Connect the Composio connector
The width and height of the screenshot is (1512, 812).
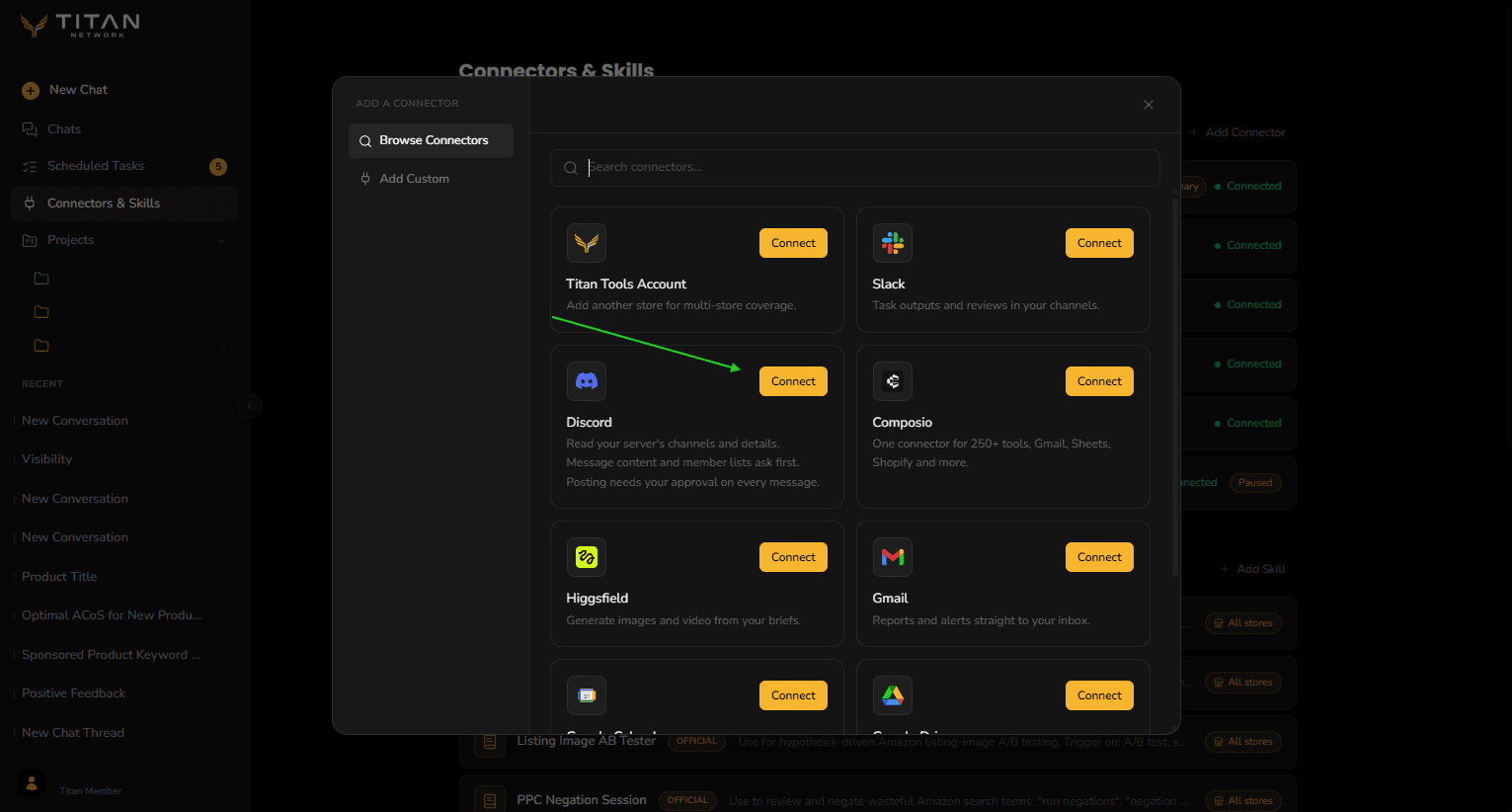point(1099,381)
